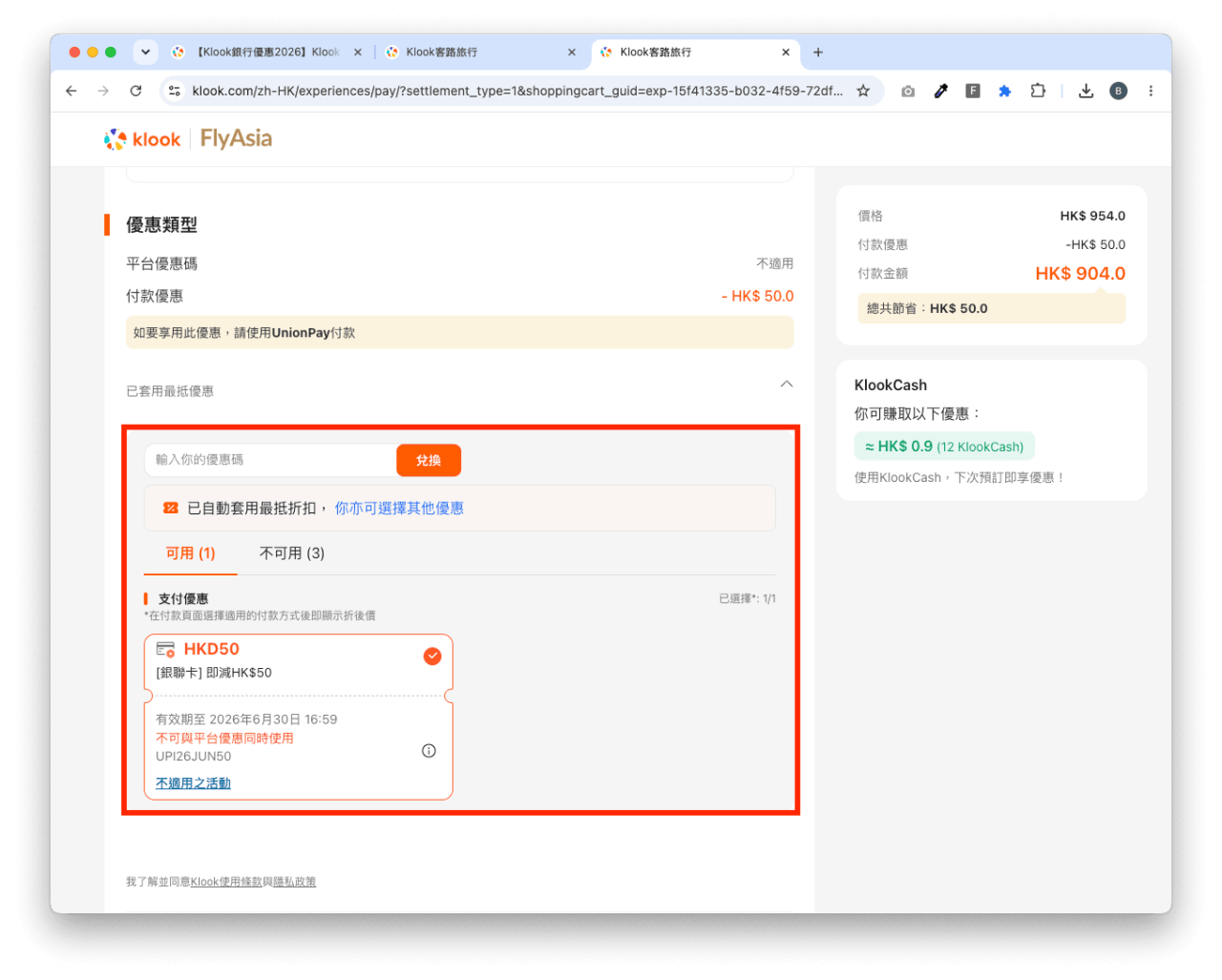Click the HK$ 954.0 price value

coord(1092,217)
